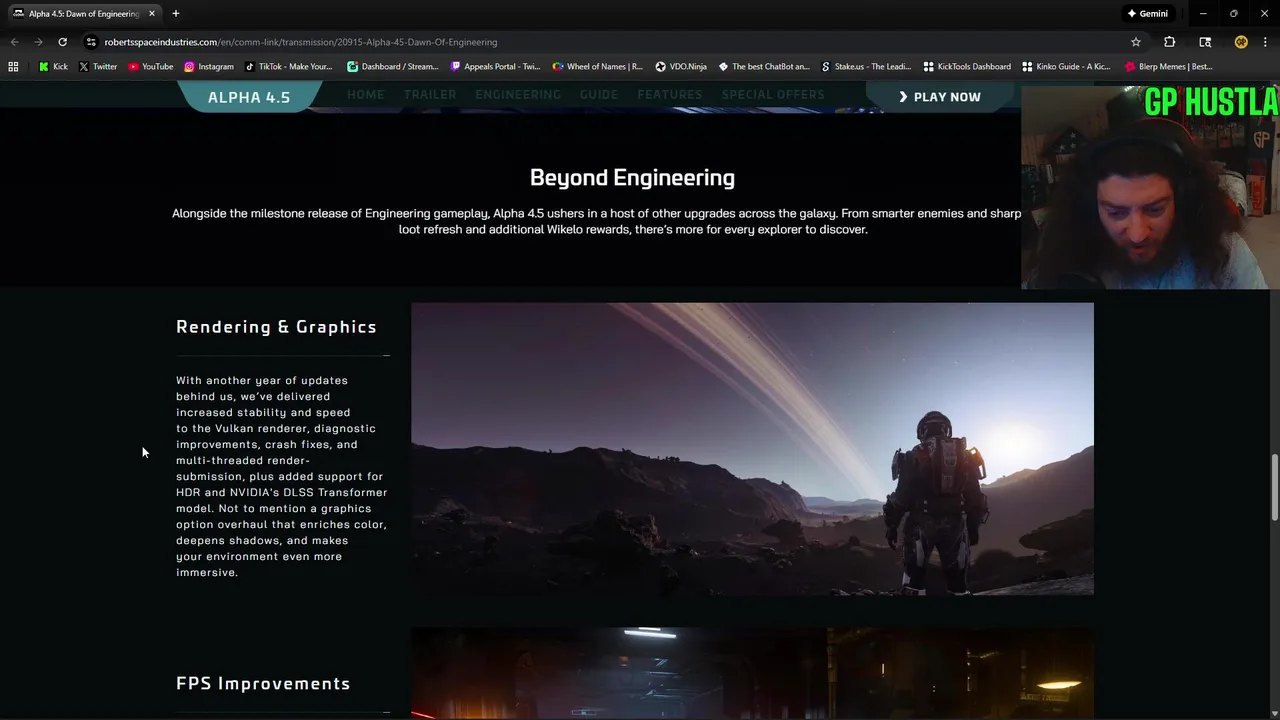Click the browser back arrow
This screenshot has height=720, width=1280.
point(14,42)
